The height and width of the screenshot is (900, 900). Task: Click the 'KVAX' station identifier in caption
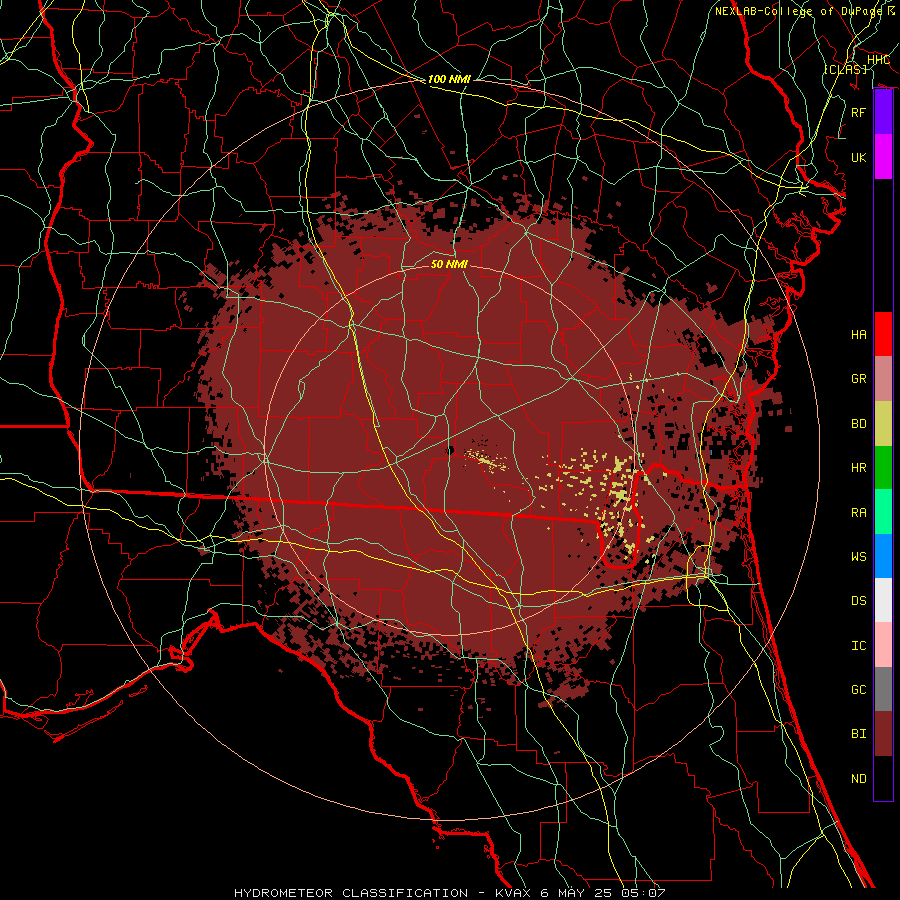[x=513, y=893]
